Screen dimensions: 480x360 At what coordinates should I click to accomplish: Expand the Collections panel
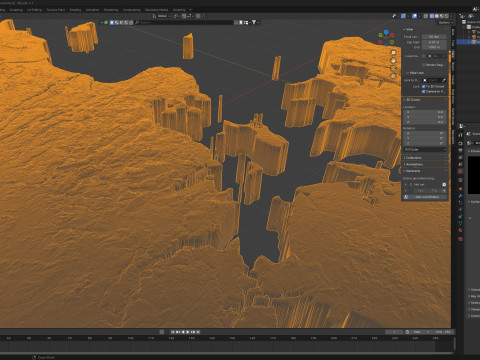tap(413, 158)
